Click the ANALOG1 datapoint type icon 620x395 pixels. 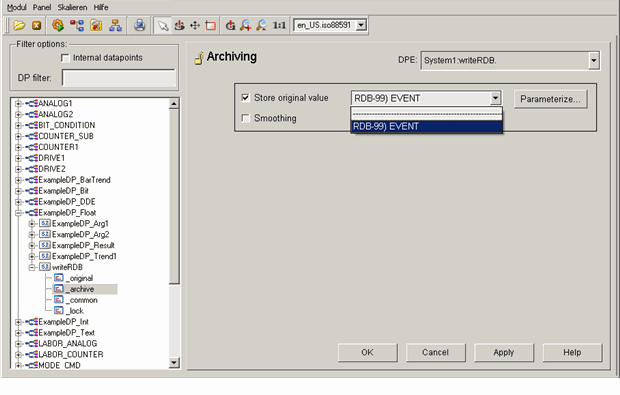(32, 103)
